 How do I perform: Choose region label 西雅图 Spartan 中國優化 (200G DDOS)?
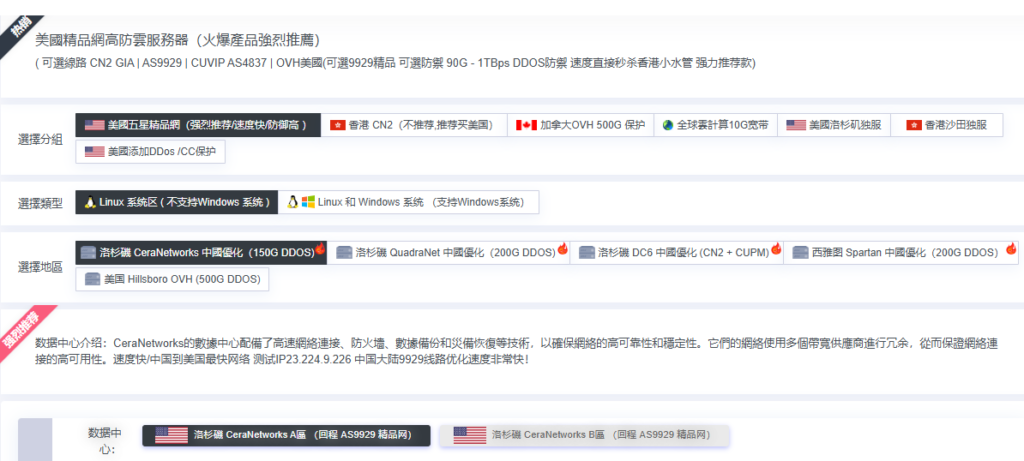905,253
